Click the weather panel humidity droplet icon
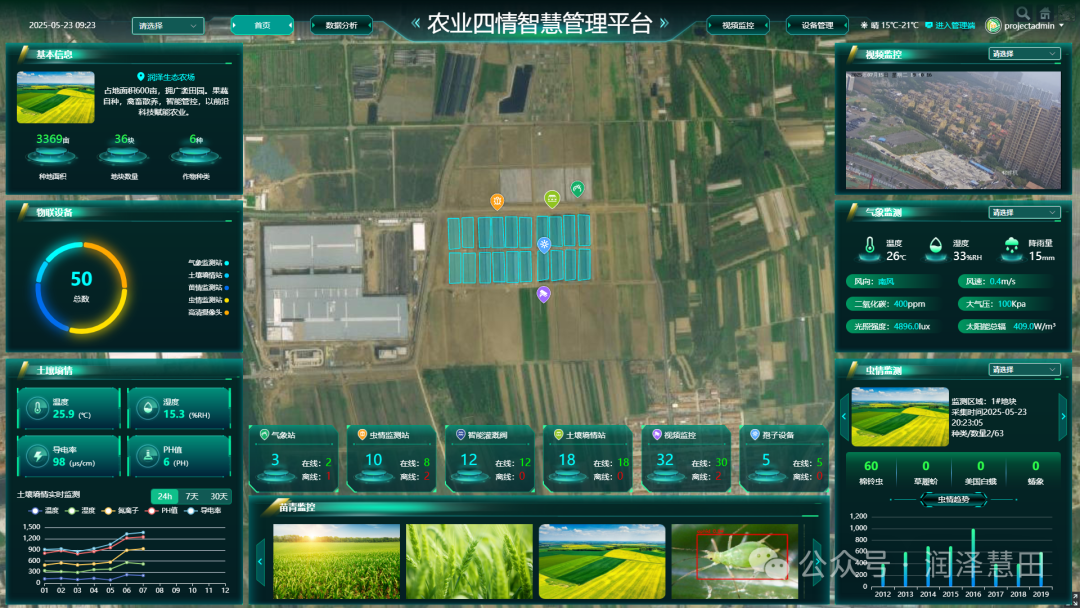 coord(935,246)
